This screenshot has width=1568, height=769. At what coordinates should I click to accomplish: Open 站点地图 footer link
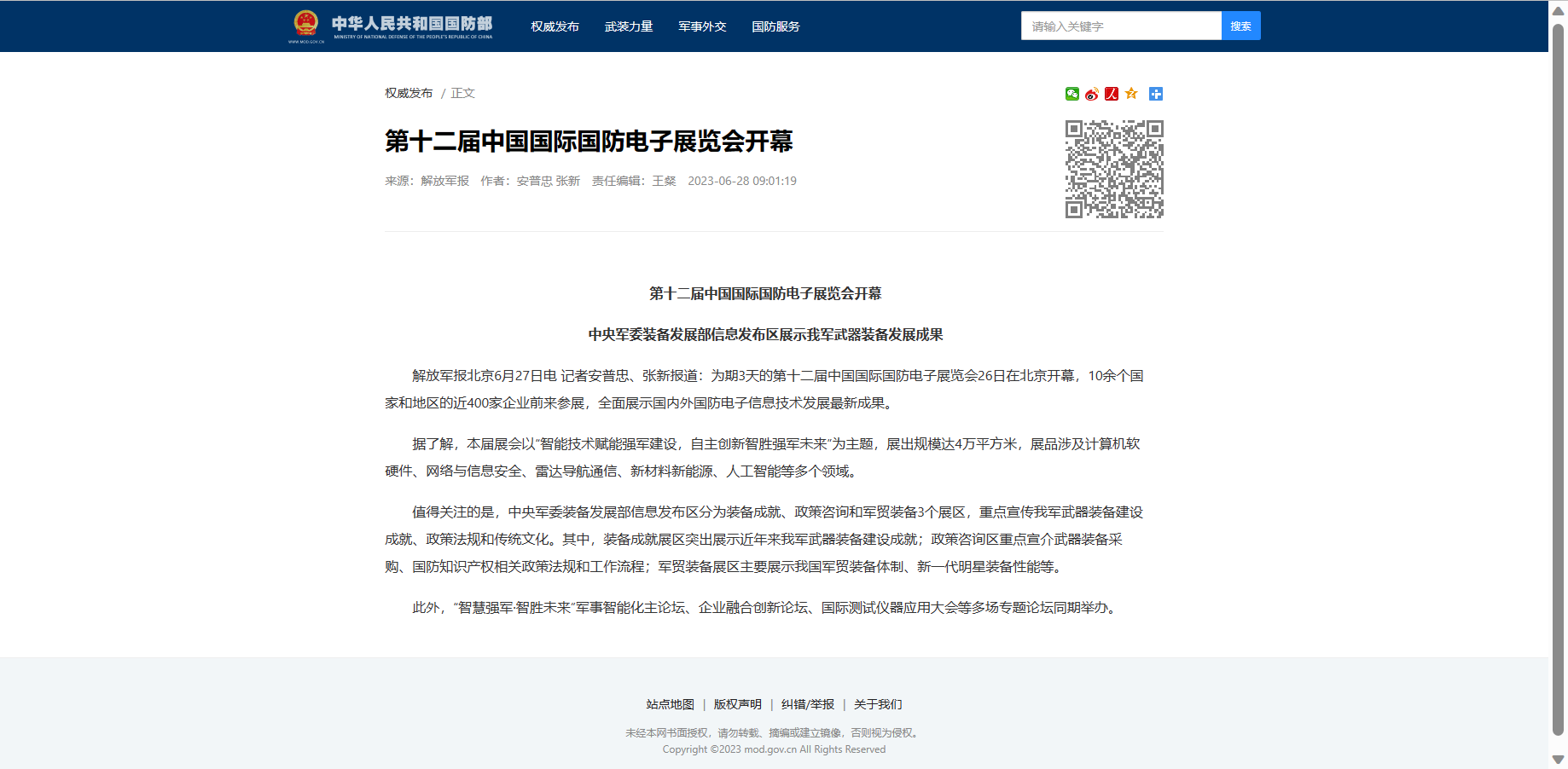(670, 704)
